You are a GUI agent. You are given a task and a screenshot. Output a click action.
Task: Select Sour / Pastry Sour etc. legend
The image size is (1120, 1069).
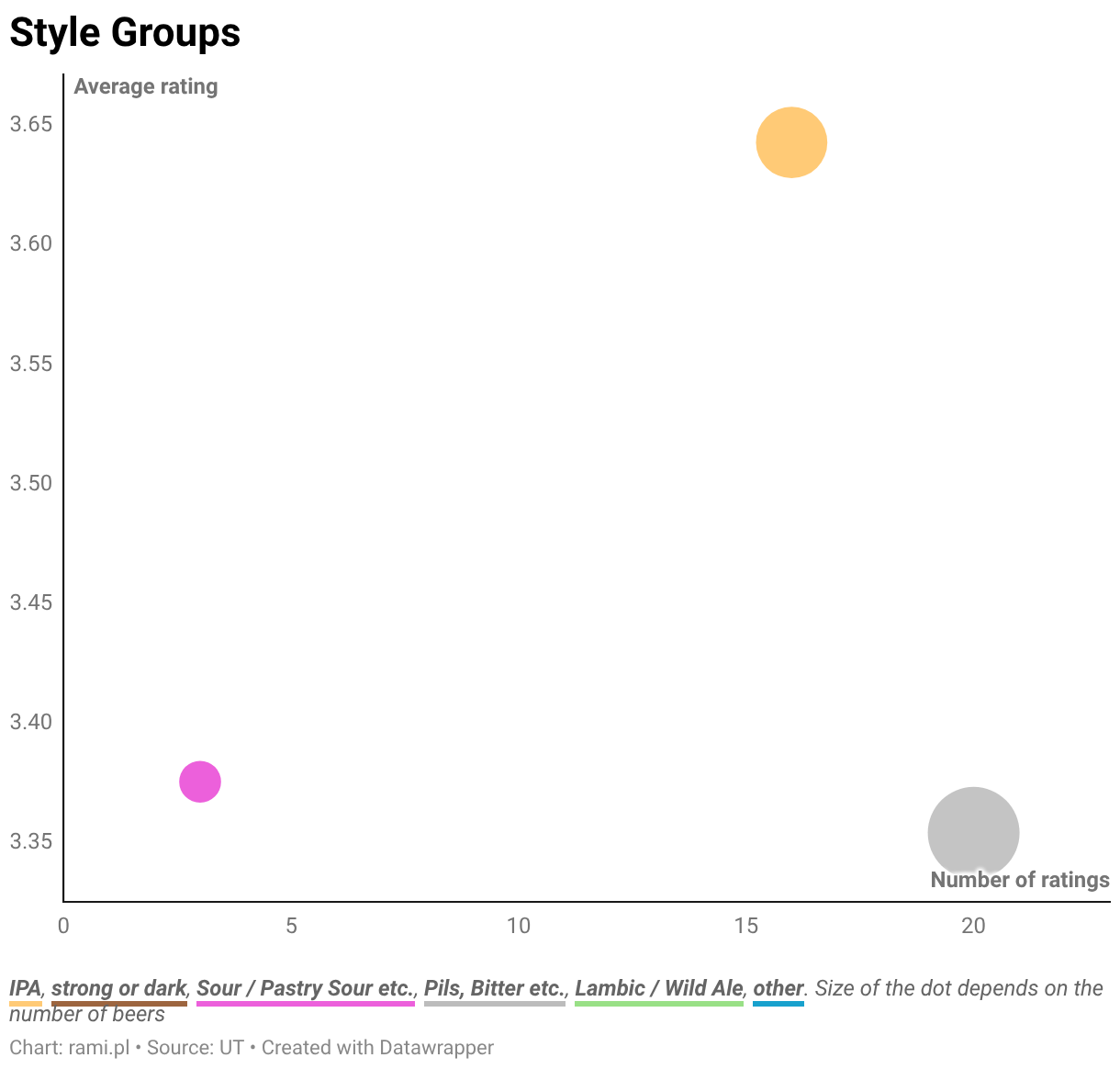[306, 988]
